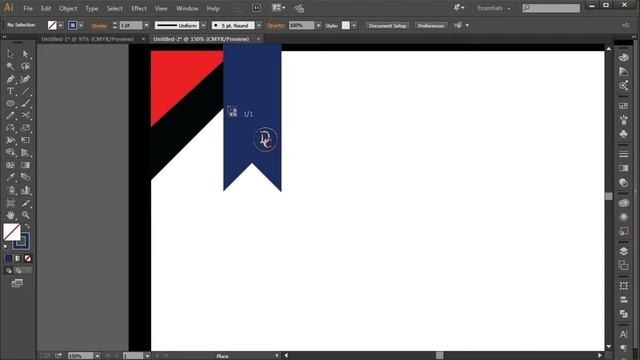Select the Gradient tool
640x360 pixels.
25,165
